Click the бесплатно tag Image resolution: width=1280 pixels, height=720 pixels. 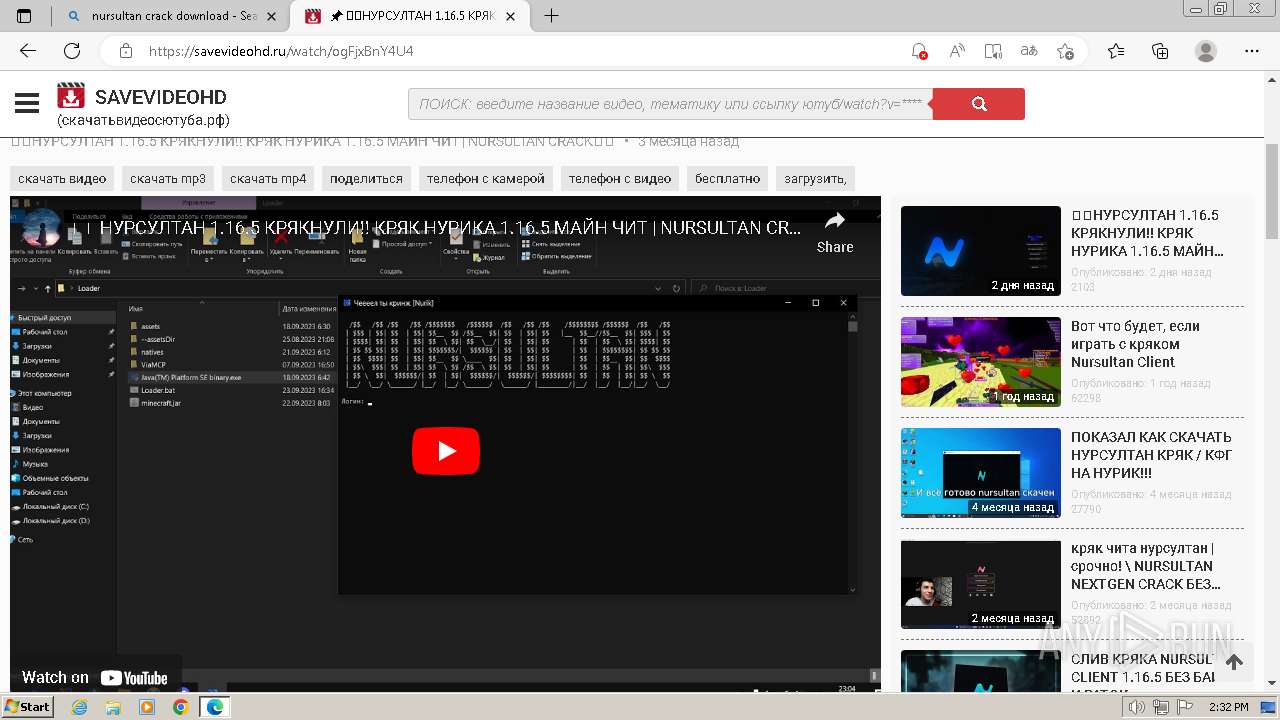click(728, 178)
